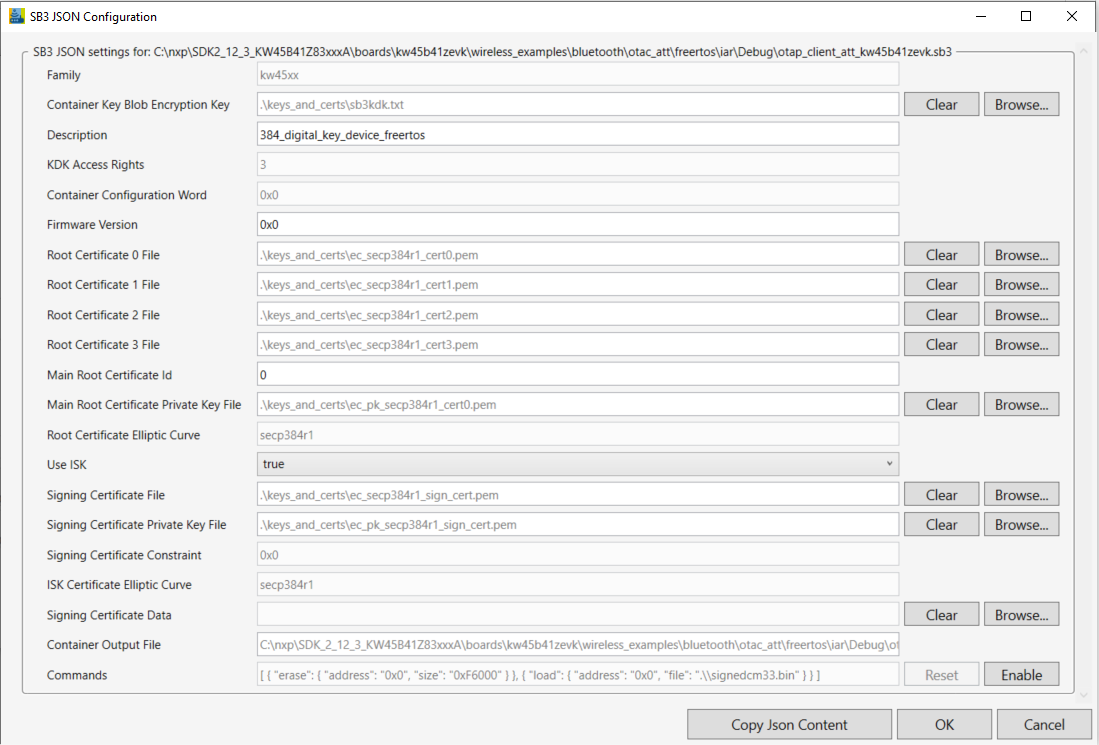
Task: Browse for Root Certificate 2 File
Action: tap(1021, 314)
